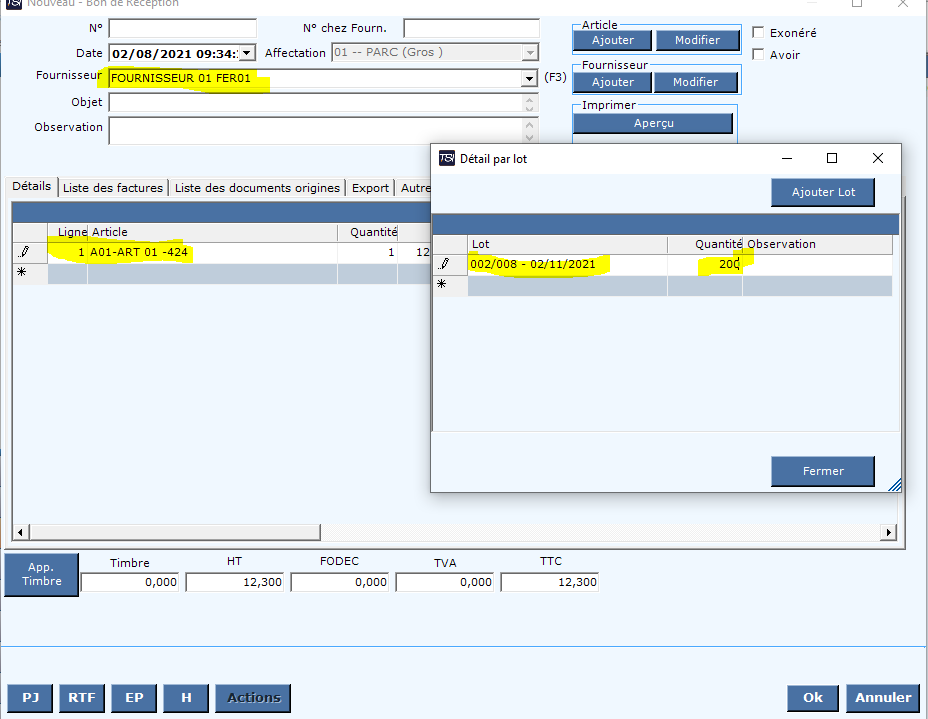Click the App. Timbre button

(41, 574)
